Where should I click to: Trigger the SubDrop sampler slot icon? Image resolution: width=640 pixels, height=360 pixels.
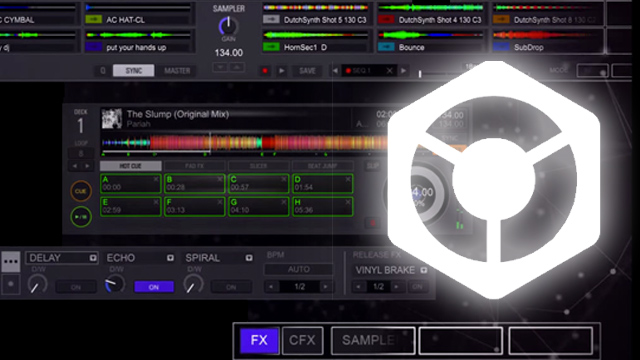coord(501,47)
